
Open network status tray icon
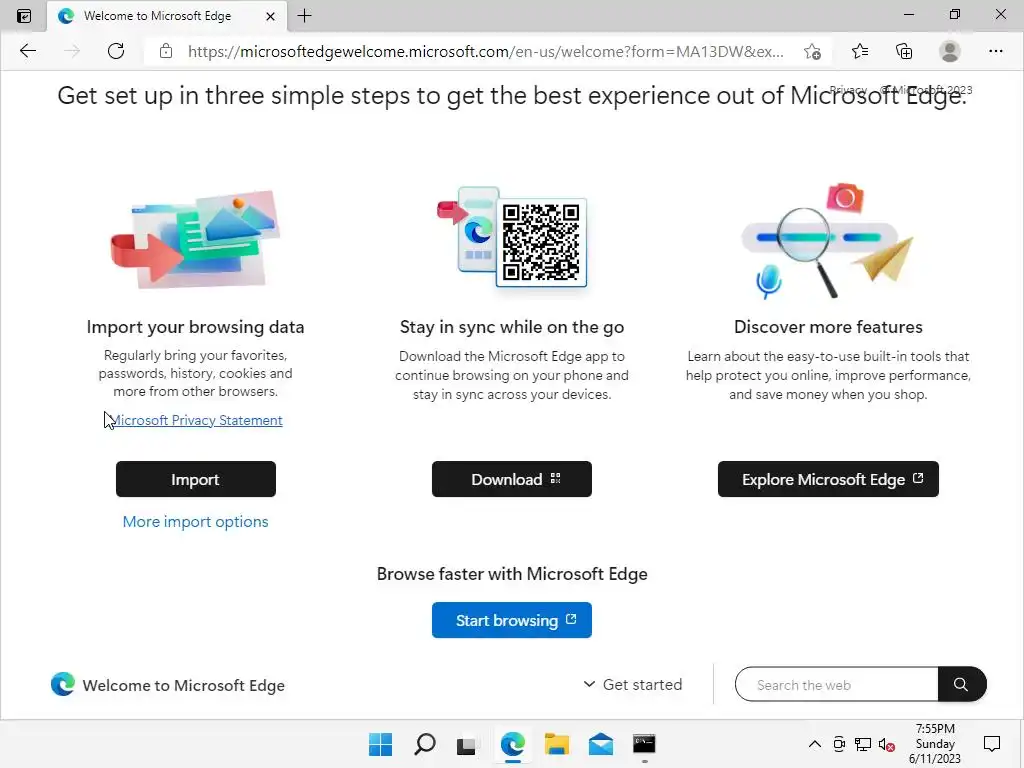[863, 744]
